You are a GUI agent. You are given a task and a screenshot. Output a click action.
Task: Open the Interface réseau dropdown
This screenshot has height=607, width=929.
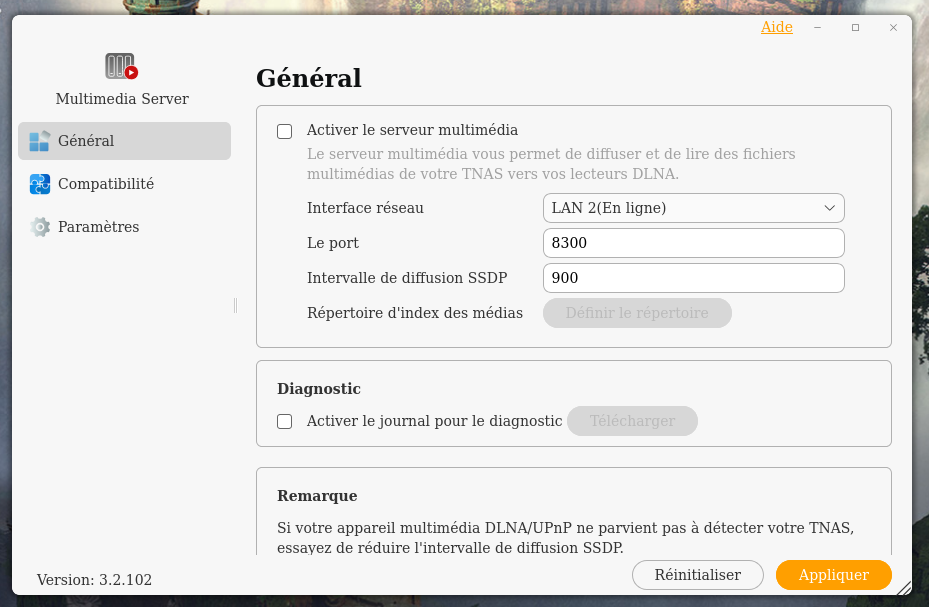click(693, 208)
